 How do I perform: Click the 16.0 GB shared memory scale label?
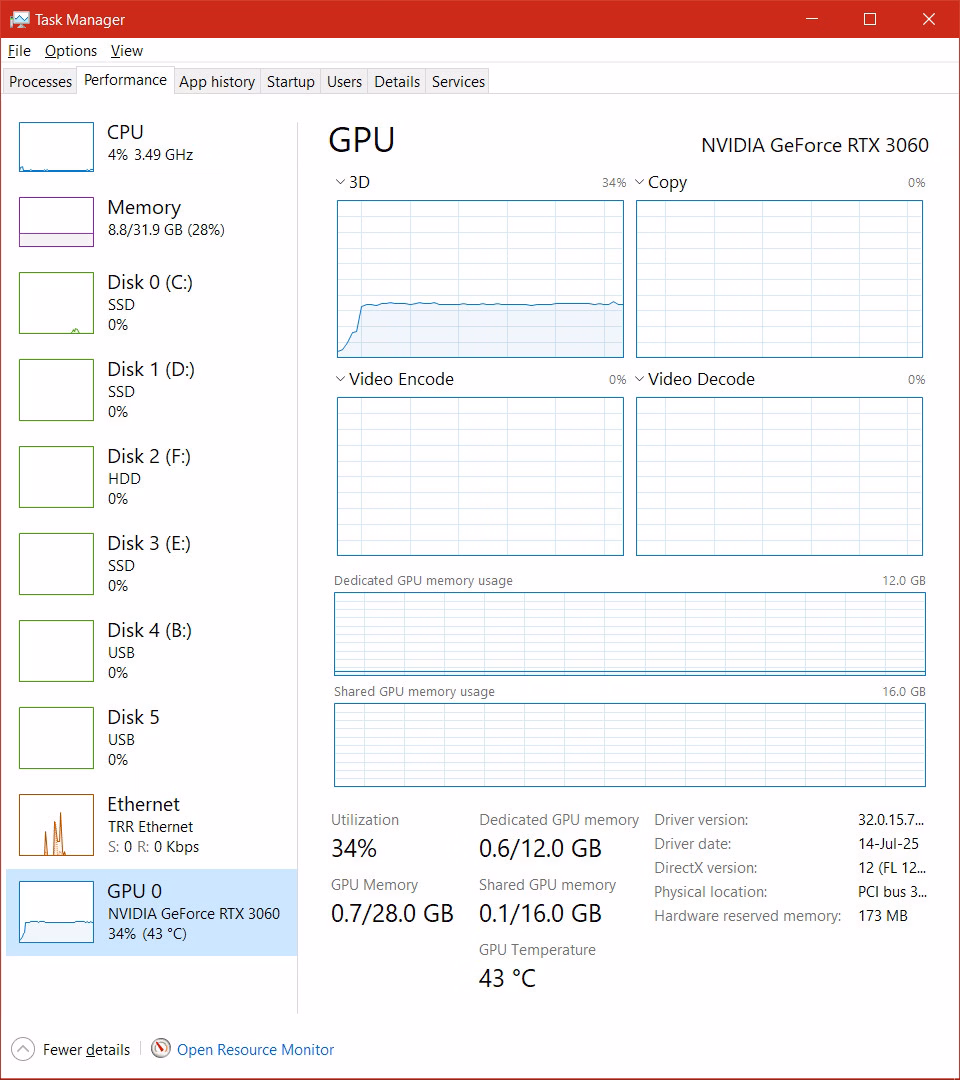click(904, 692)
